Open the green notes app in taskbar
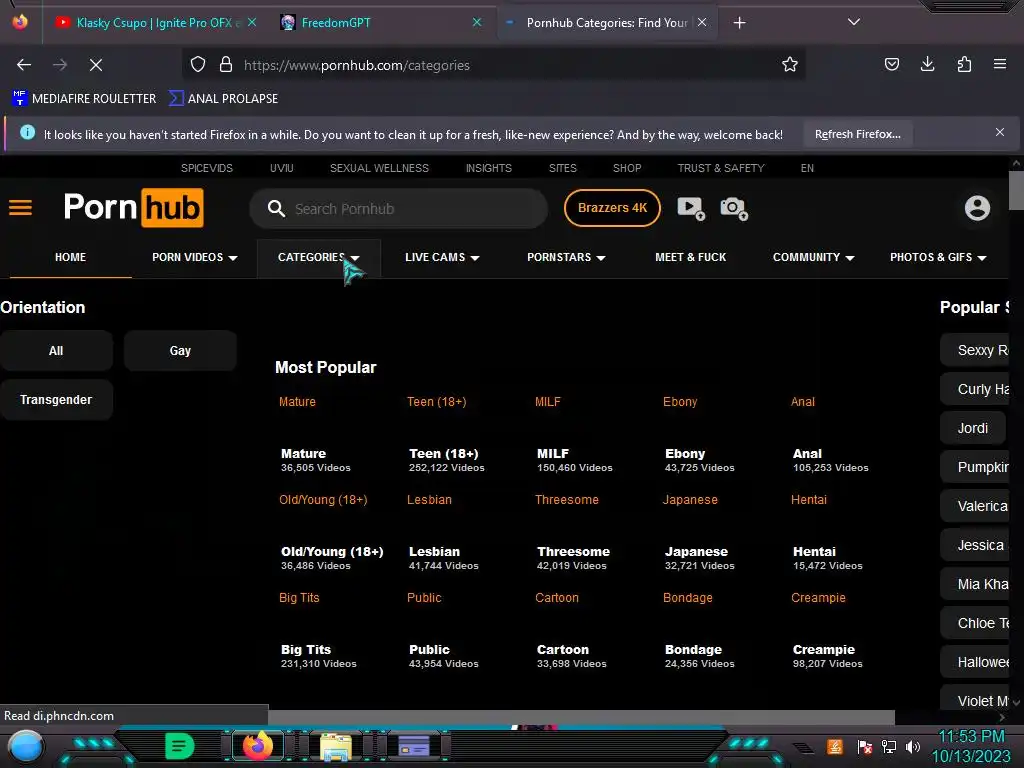This screenshot has height=768, width=1024. [x=179, y=746]
